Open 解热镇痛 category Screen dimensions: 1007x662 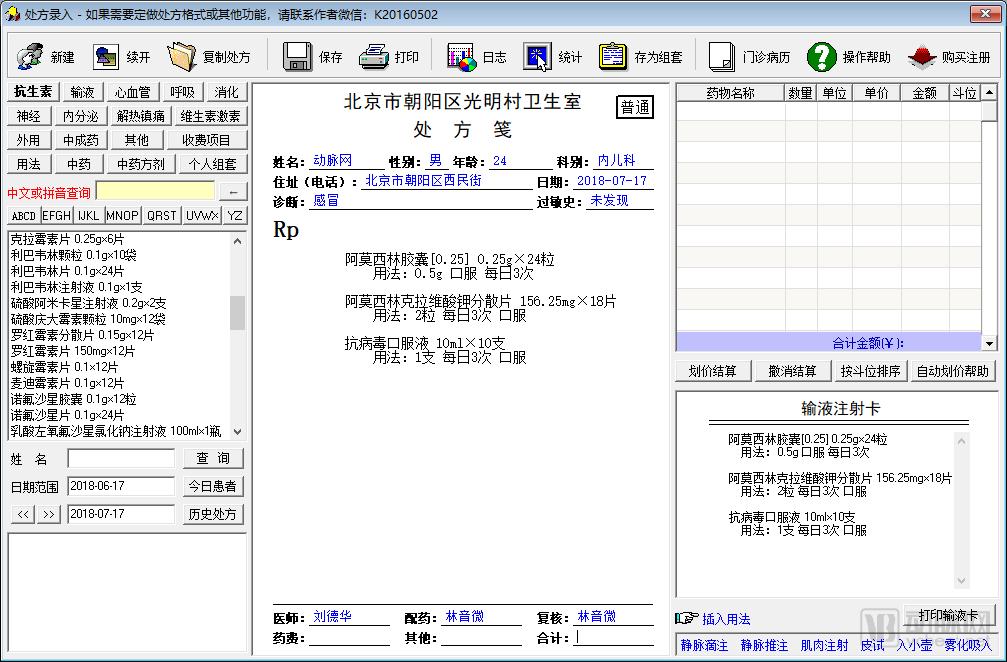[x=141, y=116]
